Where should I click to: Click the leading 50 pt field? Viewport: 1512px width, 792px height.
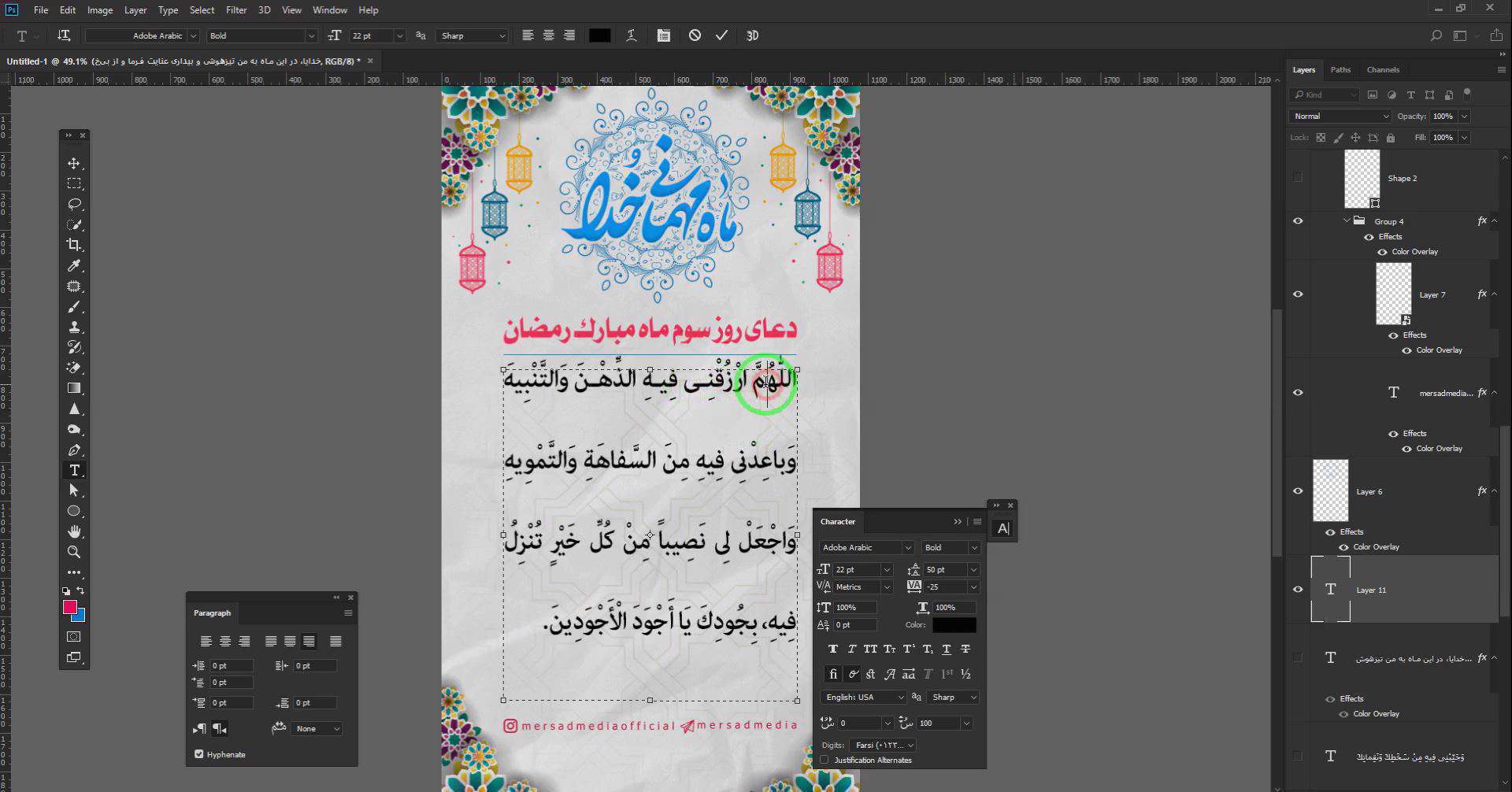pos(943,570)
